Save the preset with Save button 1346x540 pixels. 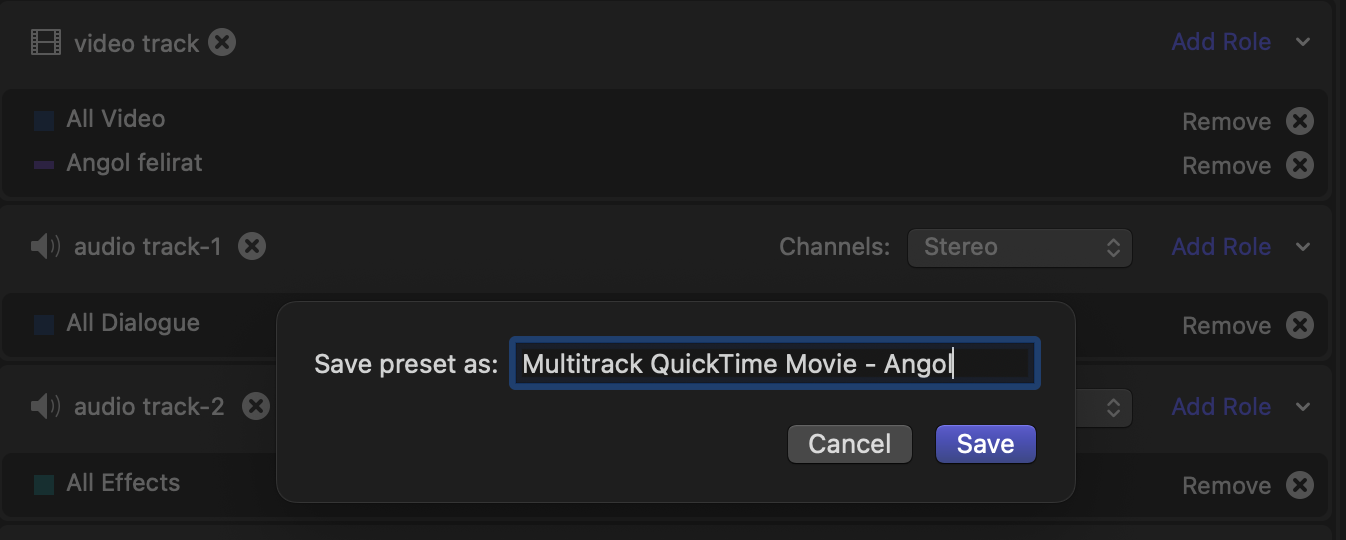[x=986, y=444]
